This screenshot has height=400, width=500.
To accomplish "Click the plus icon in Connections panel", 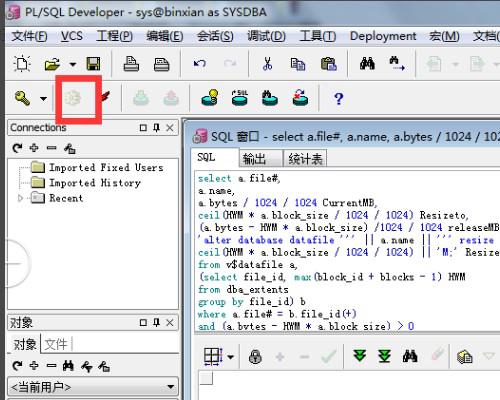I will click(34, 148).
